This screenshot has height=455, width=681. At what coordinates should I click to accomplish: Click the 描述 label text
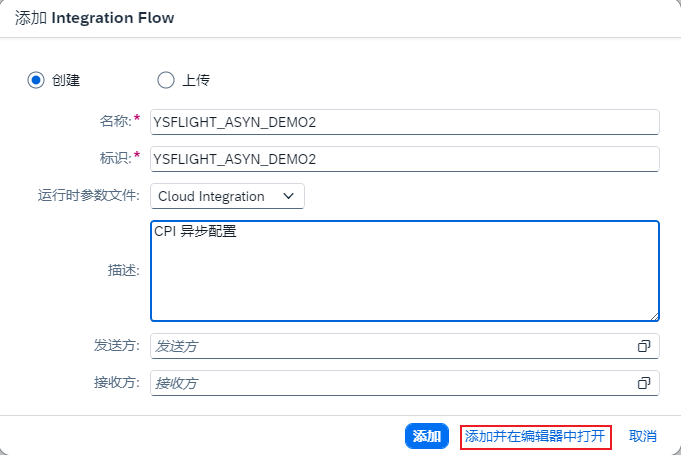[122, 270]
